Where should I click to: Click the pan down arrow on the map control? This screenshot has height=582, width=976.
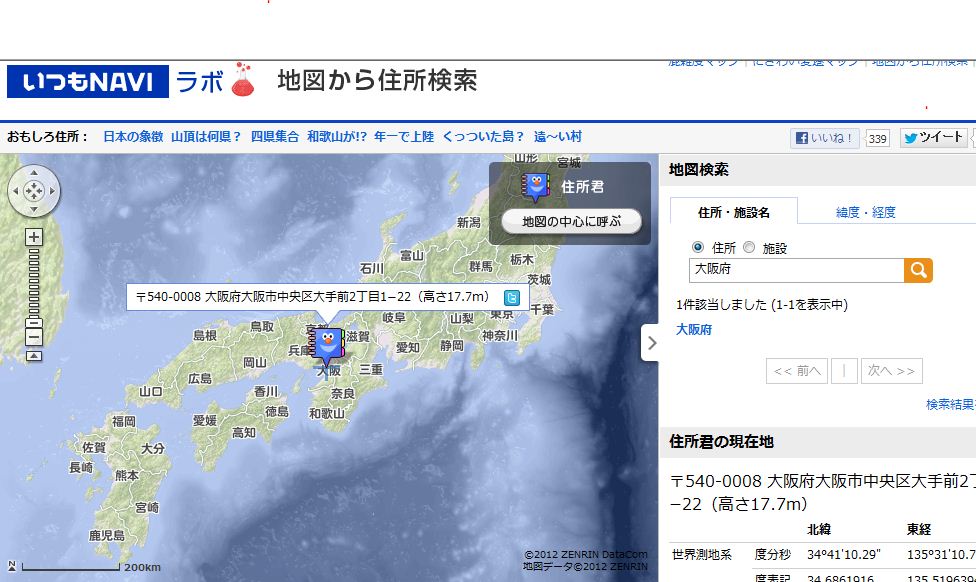pyautogui.click(x=34, y=210)
